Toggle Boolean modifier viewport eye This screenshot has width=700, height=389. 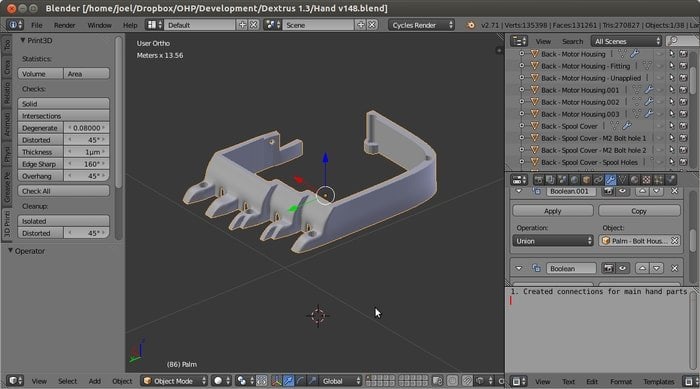[x=622, y=268]
